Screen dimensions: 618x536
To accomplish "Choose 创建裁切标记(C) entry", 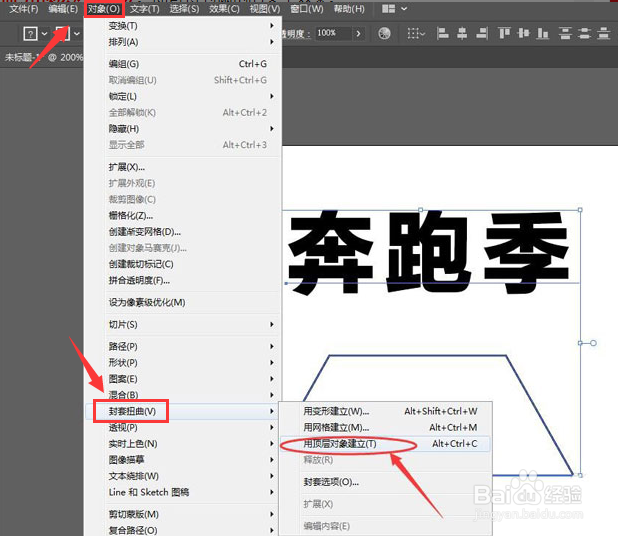I will tap(183, 264).
